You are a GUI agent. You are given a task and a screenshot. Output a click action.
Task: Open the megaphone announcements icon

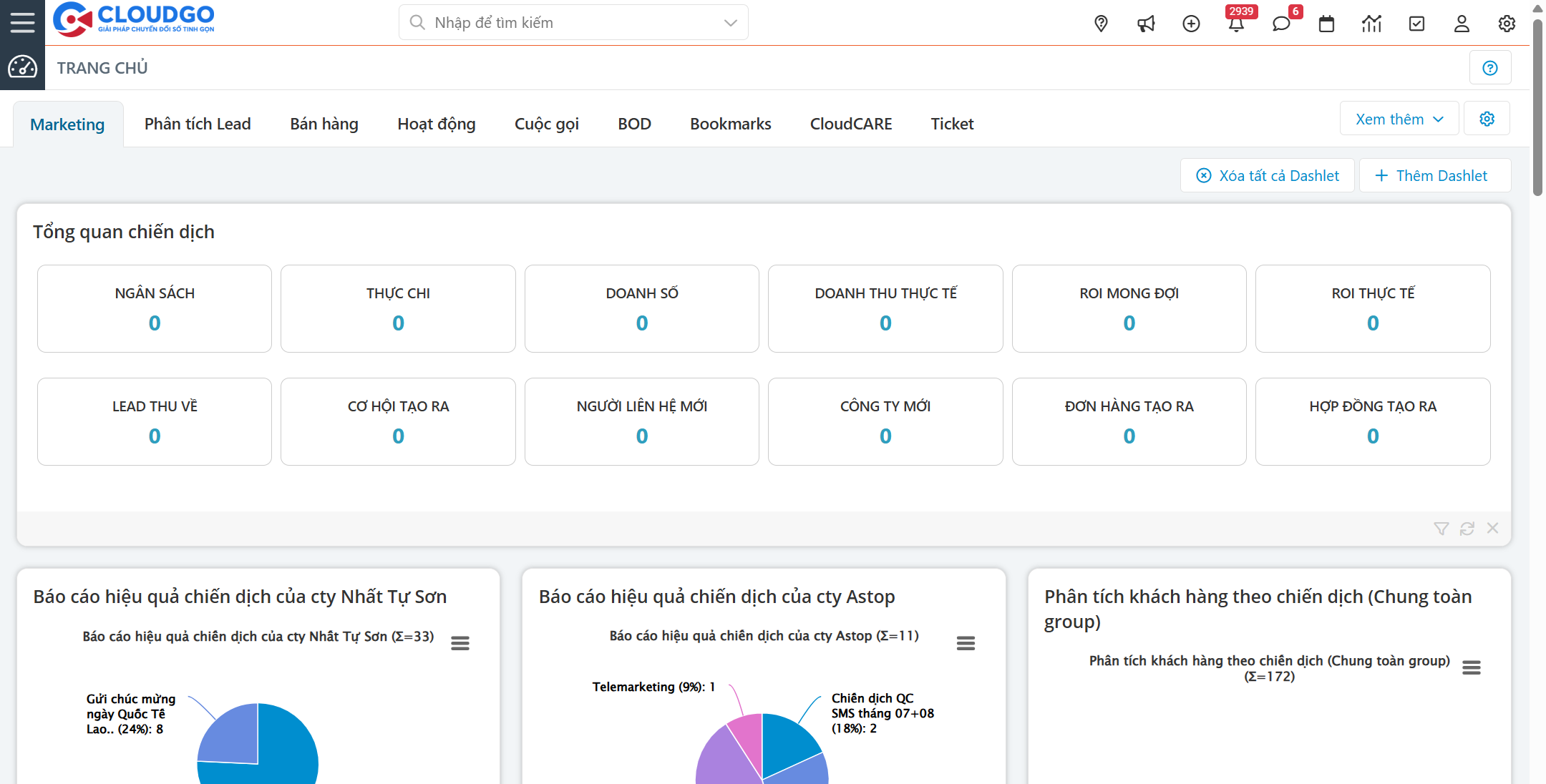(1146, 24)
